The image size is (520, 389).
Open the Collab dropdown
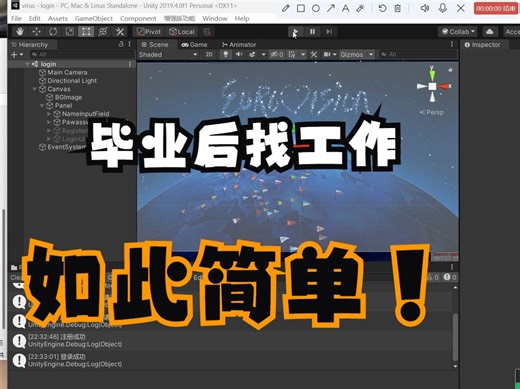(x=458, y=32)
